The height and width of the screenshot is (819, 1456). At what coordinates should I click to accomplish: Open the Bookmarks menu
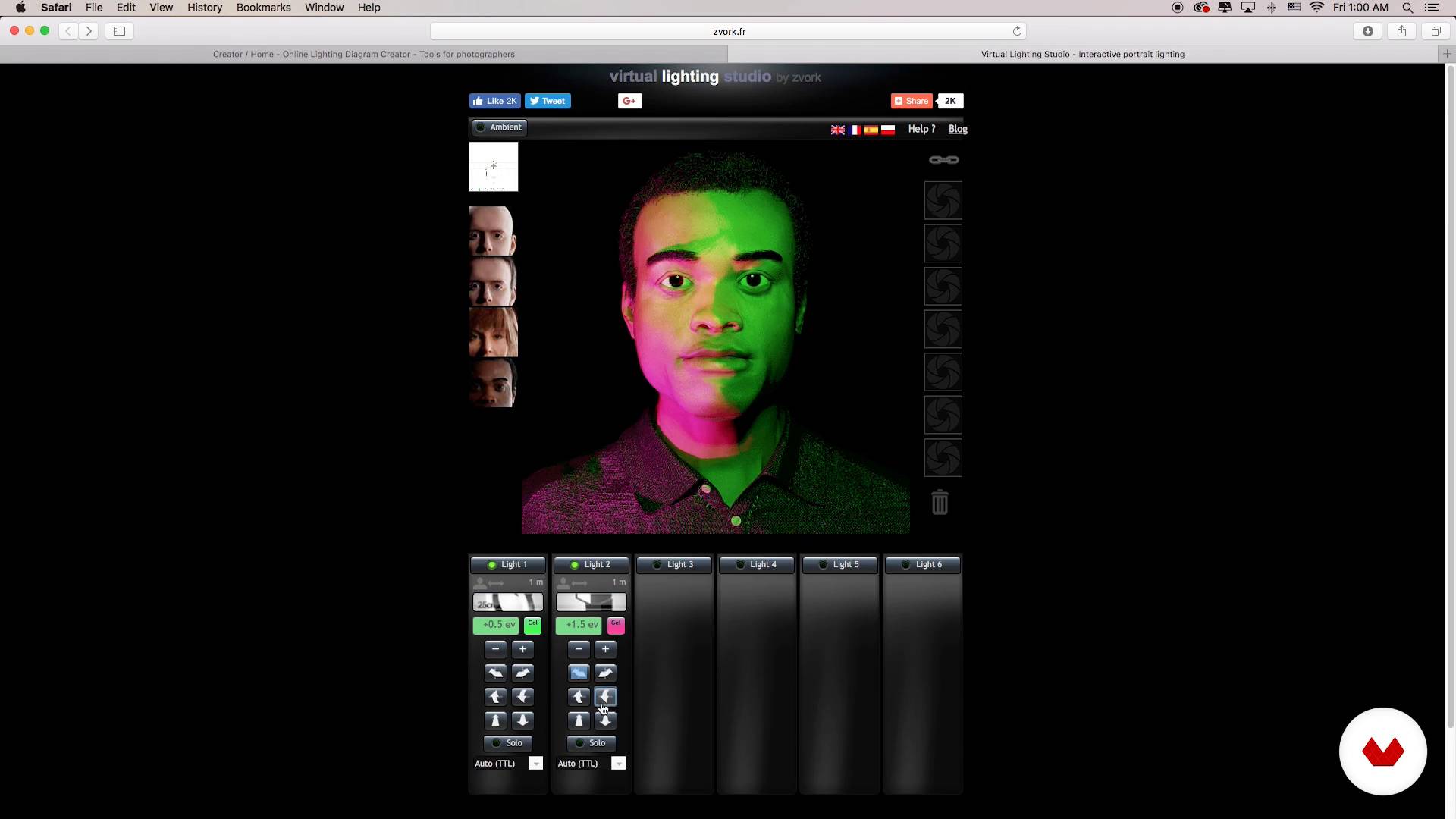(263, 8)
